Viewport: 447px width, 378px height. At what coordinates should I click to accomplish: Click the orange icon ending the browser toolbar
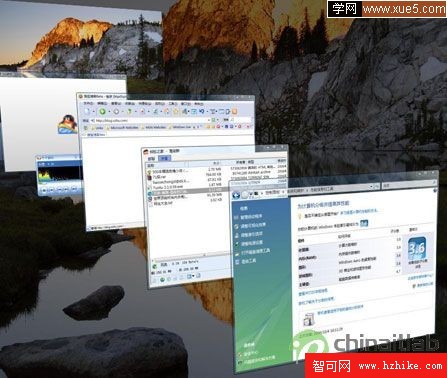tap(234, 111)
